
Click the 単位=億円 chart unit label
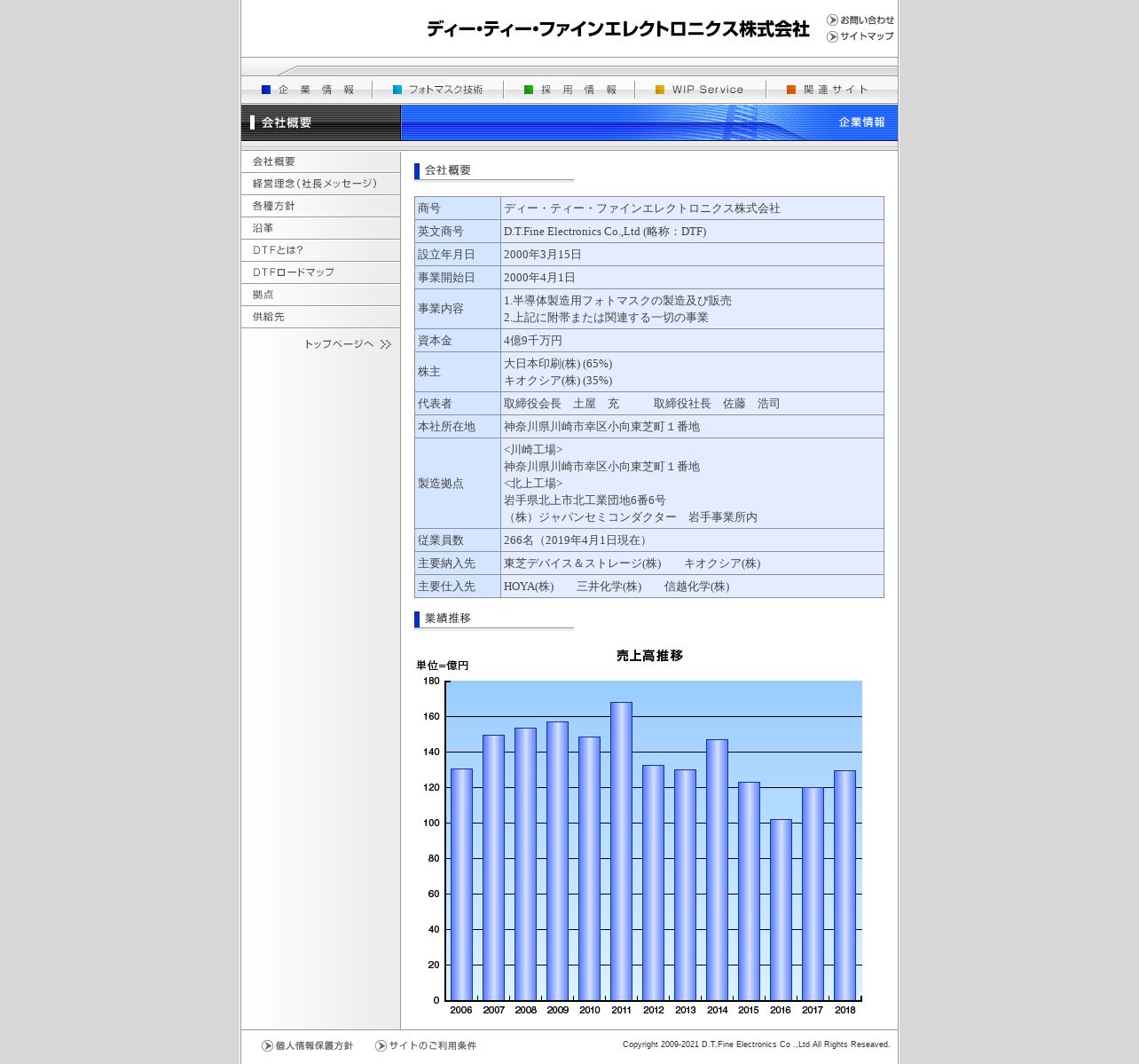(x=443, y=666)
